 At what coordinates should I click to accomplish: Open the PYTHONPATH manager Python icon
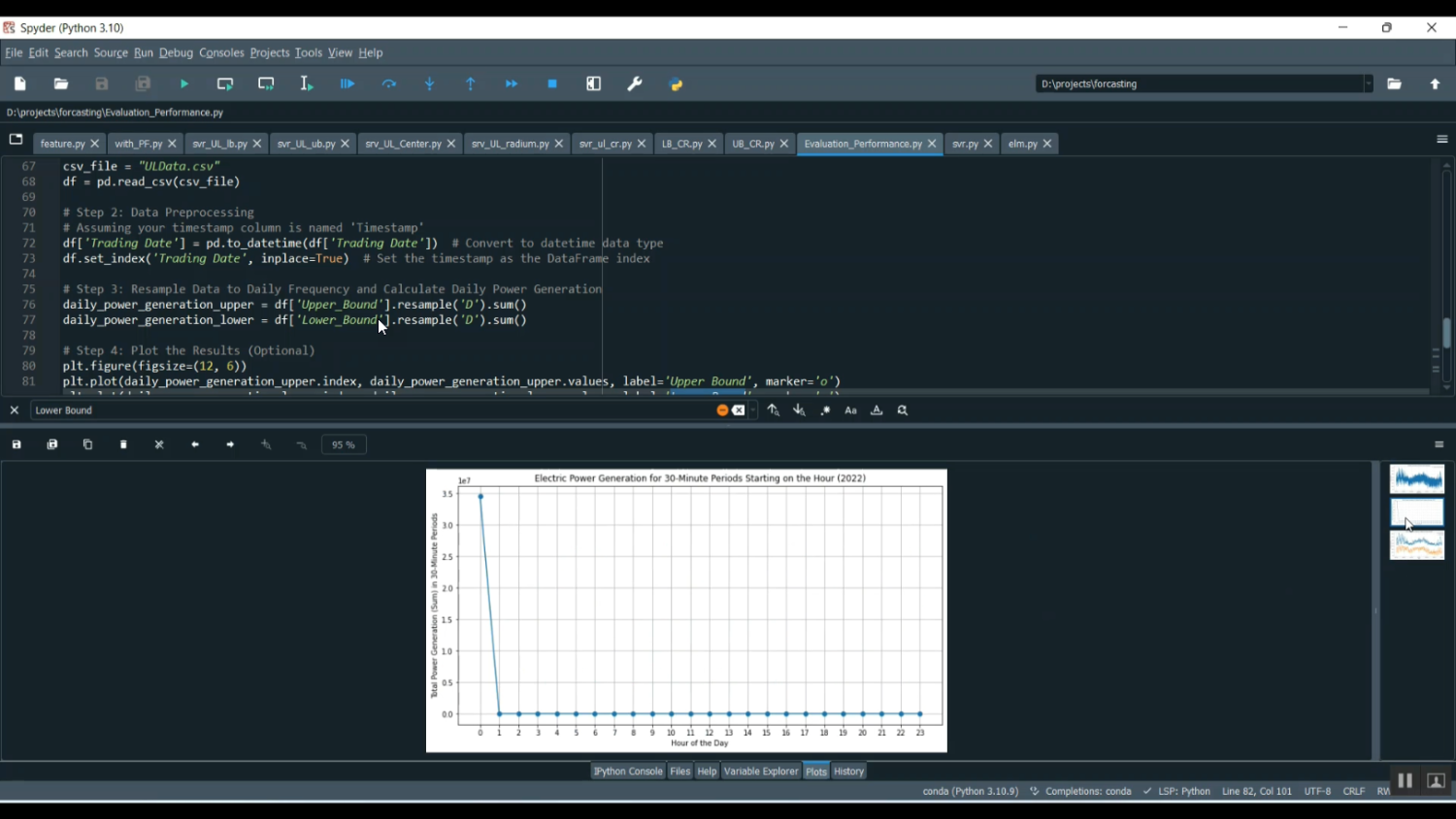[677, 84]
